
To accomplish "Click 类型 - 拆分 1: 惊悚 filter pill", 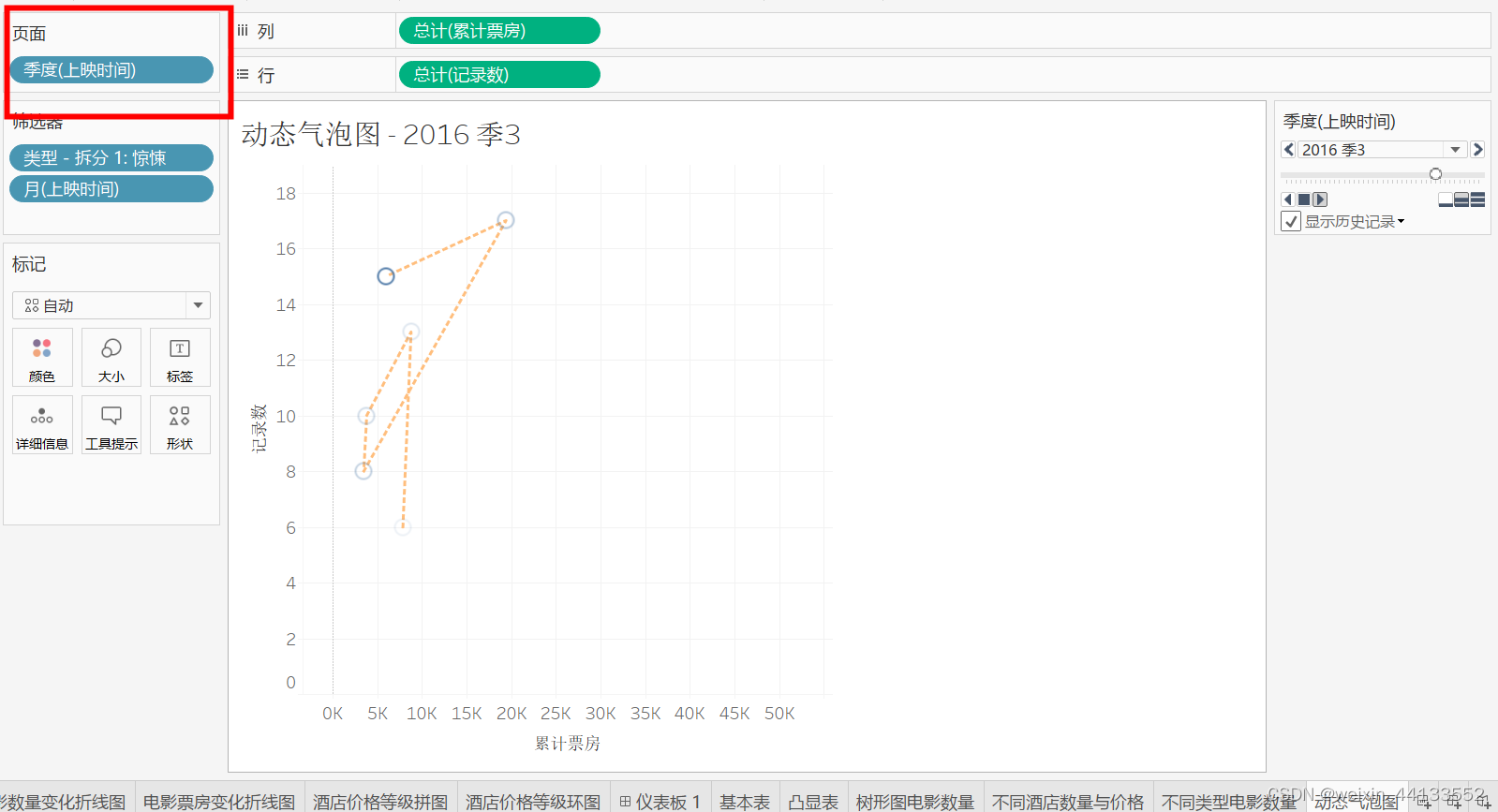I will click(x=111, y=158).
